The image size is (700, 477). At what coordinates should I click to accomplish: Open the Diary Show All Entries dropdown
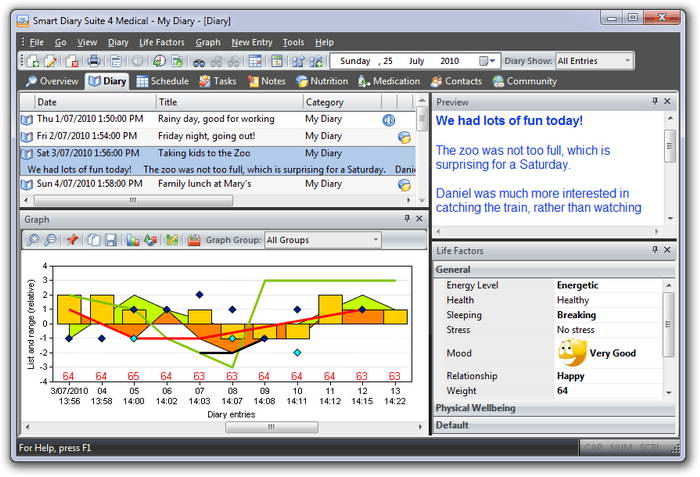tap(628, 61)
